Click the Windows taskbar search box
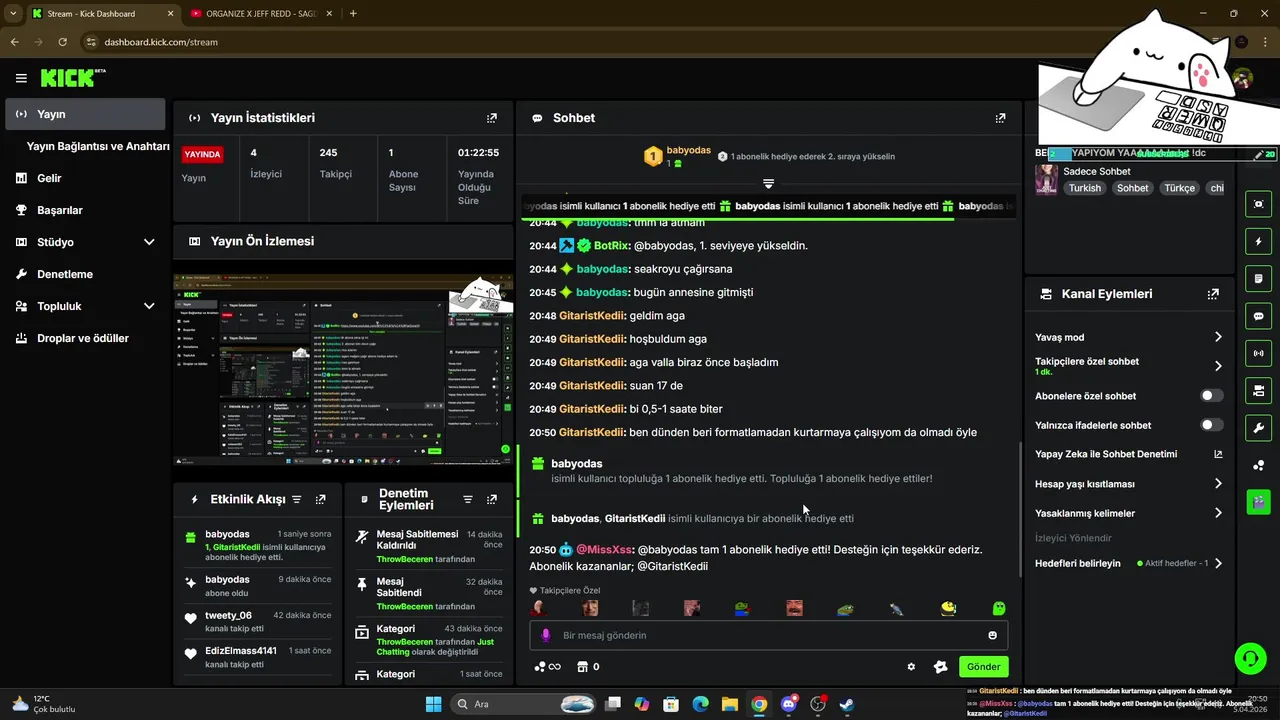 [524, 704]
